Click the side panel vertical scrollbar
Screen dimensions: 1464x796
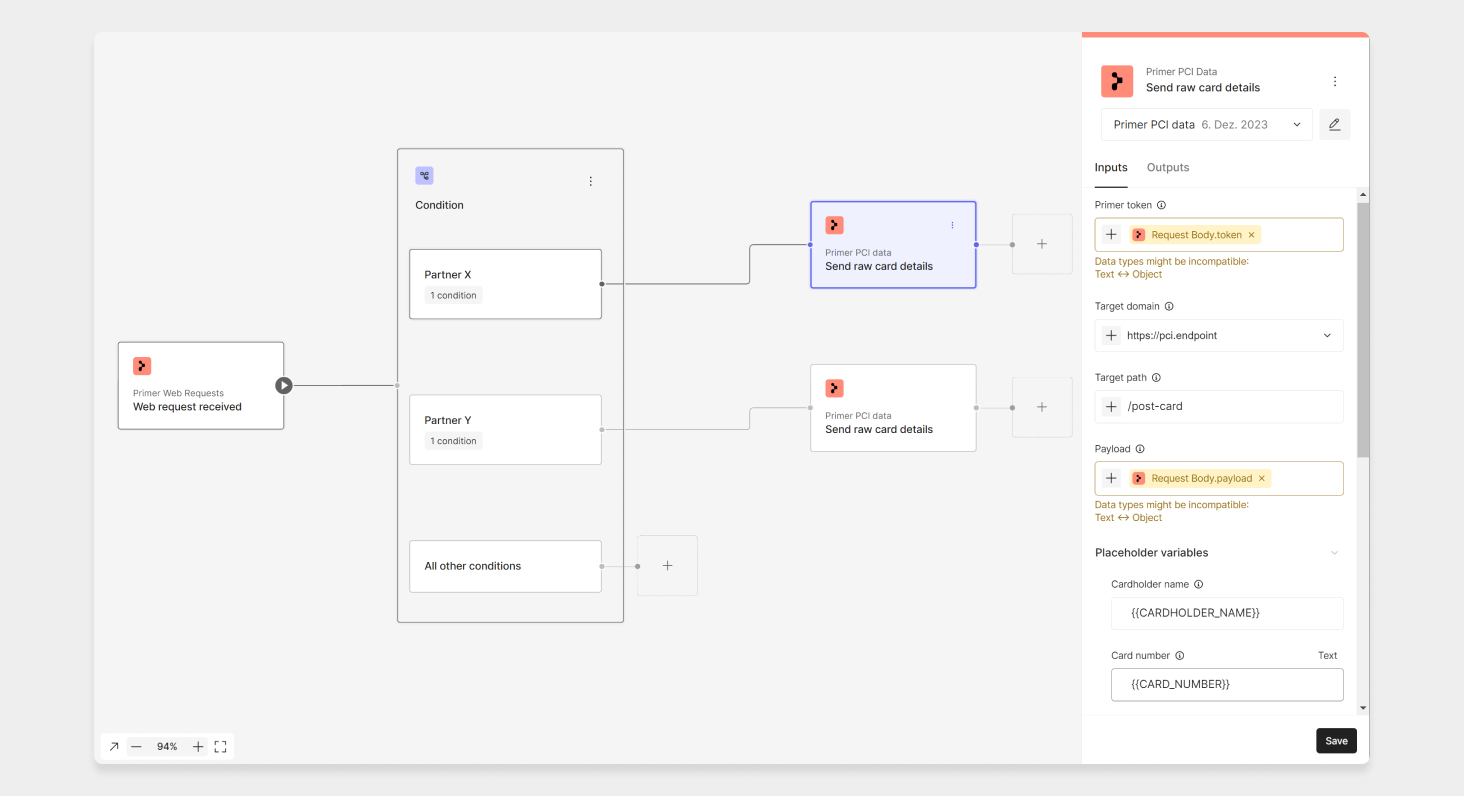[x=1362, y=330]
